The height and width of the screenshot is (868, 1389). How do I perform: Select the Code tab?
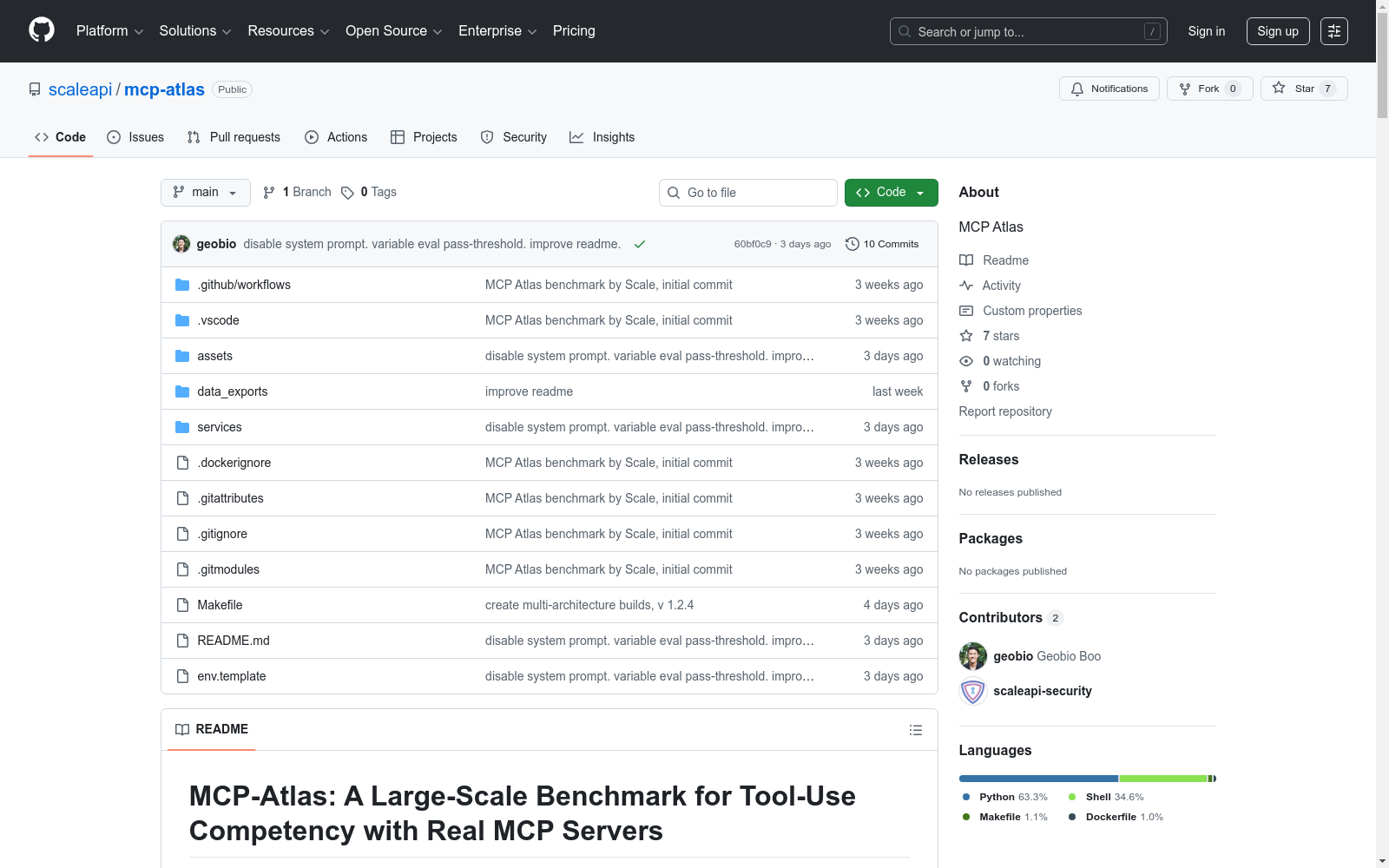[61, 137]
